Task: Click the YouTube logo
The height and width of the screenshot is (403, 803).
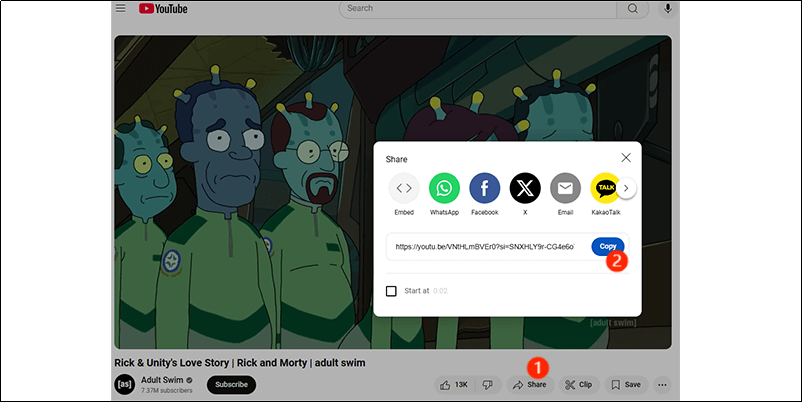Action: point(163,9)
